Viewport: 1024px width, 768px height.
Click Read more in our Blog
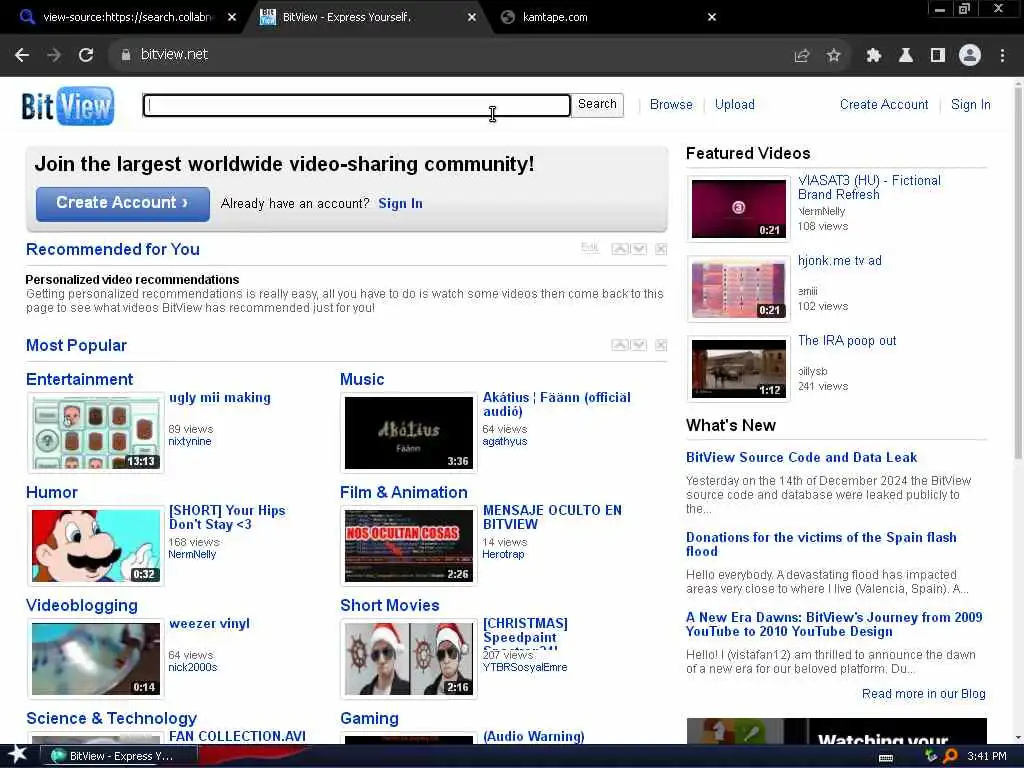(x=923, y=694)
